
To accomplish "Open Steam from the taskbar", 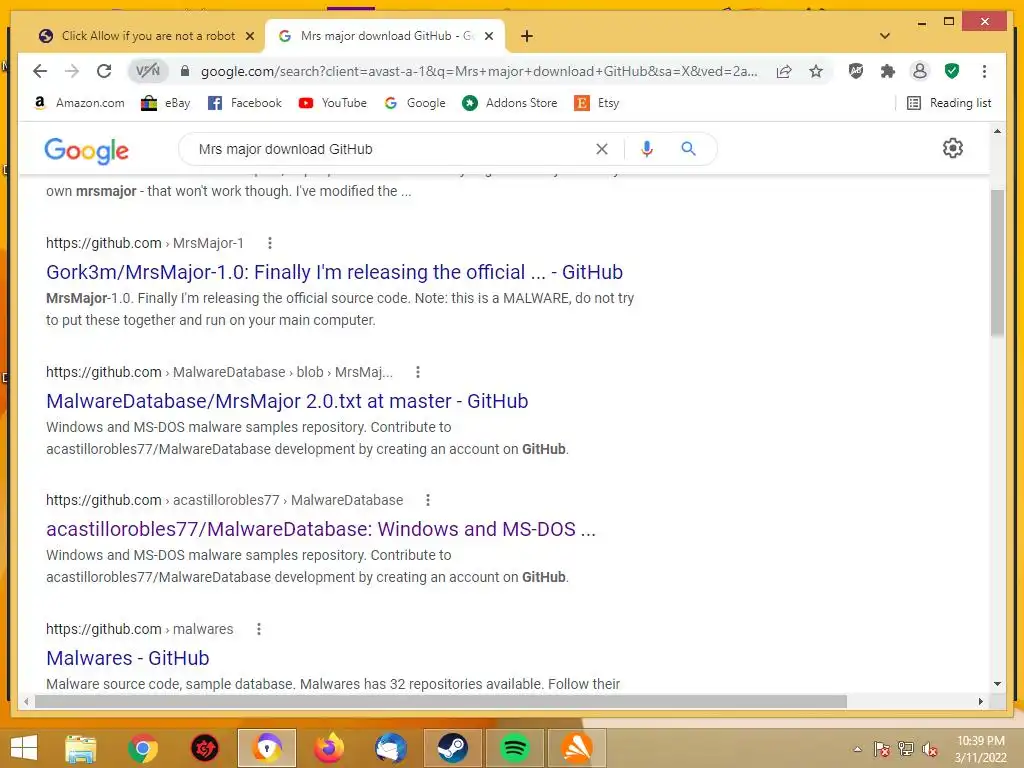I will pos(453,748).
